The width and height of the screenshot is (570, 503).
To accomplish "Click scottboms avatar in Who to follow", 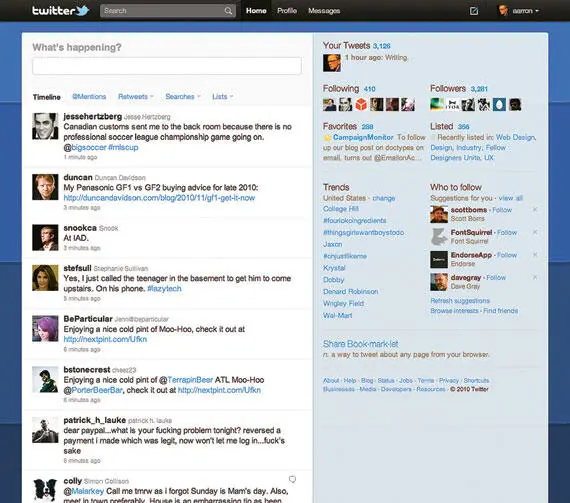I will click(439, 214).
